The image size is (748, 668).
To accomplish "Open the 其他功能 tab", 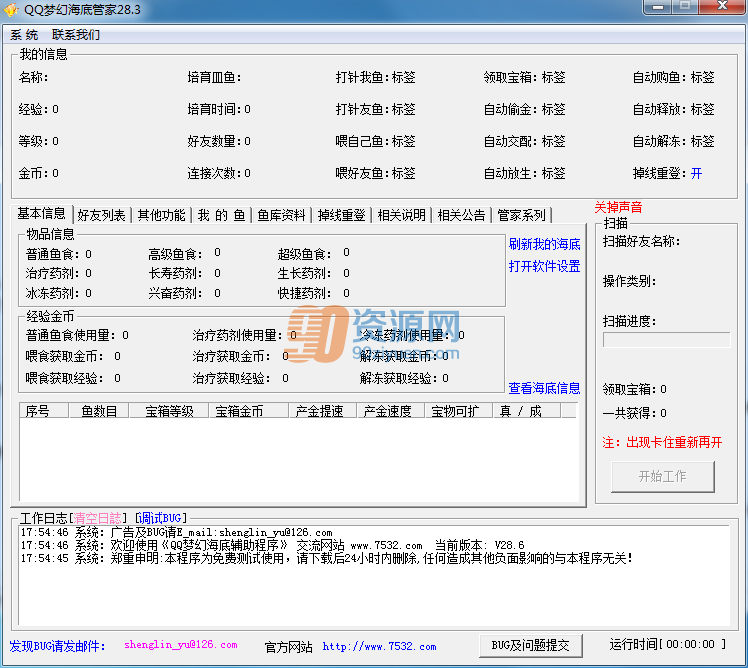I will 161,215.
